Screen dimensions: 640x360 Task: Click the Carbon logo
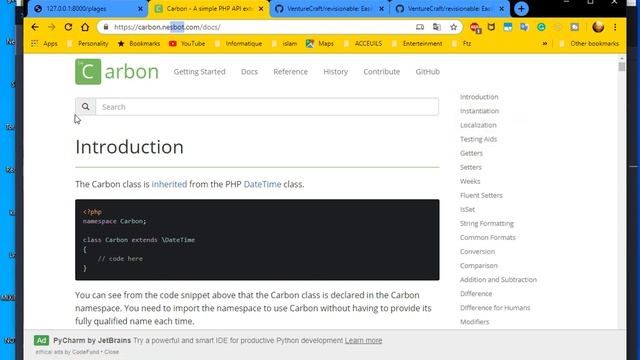tap(117, 71)
